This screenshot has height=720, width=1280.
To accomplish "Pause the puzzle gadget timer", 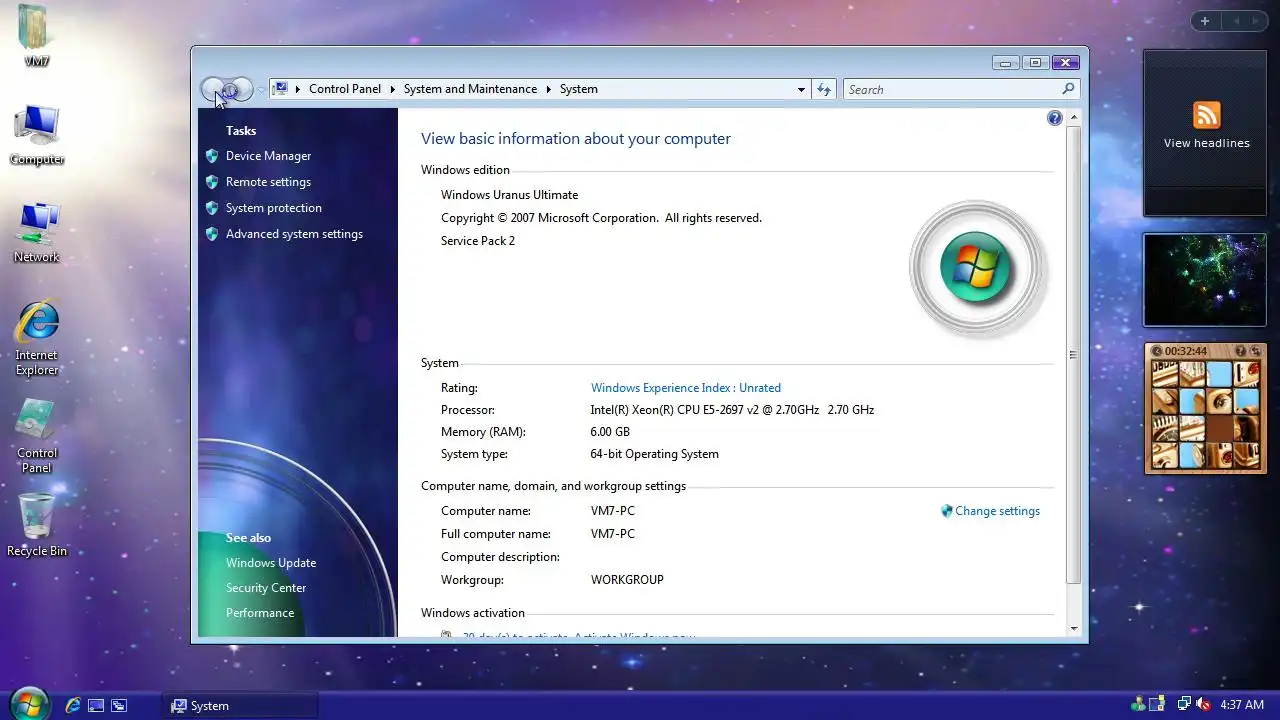I will click(x=1156, y=351).
